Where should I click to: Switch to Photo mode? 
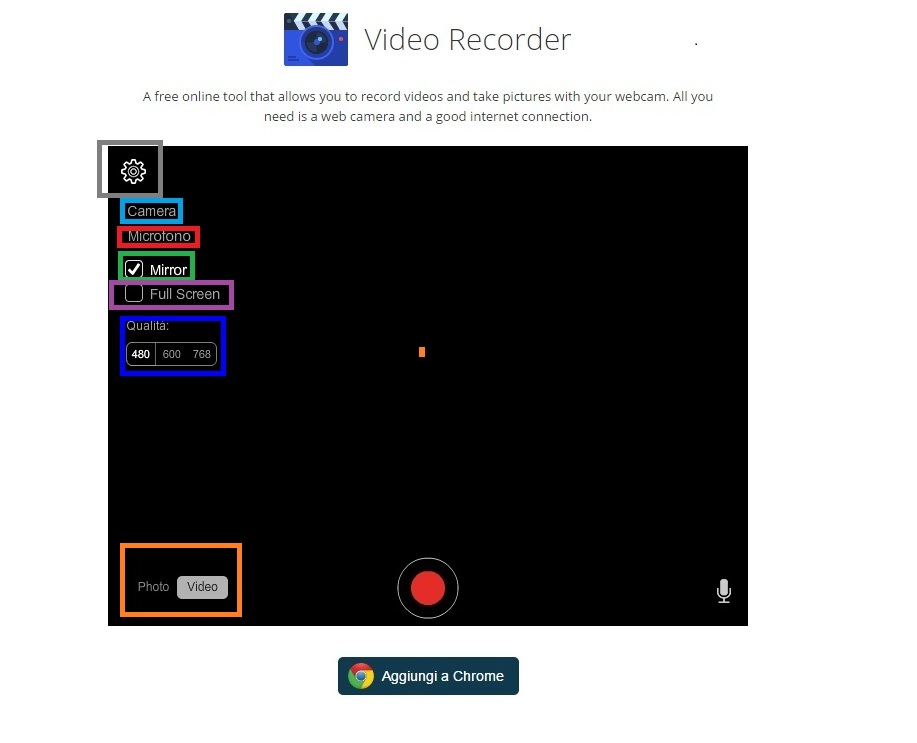[x=153, y=587]
